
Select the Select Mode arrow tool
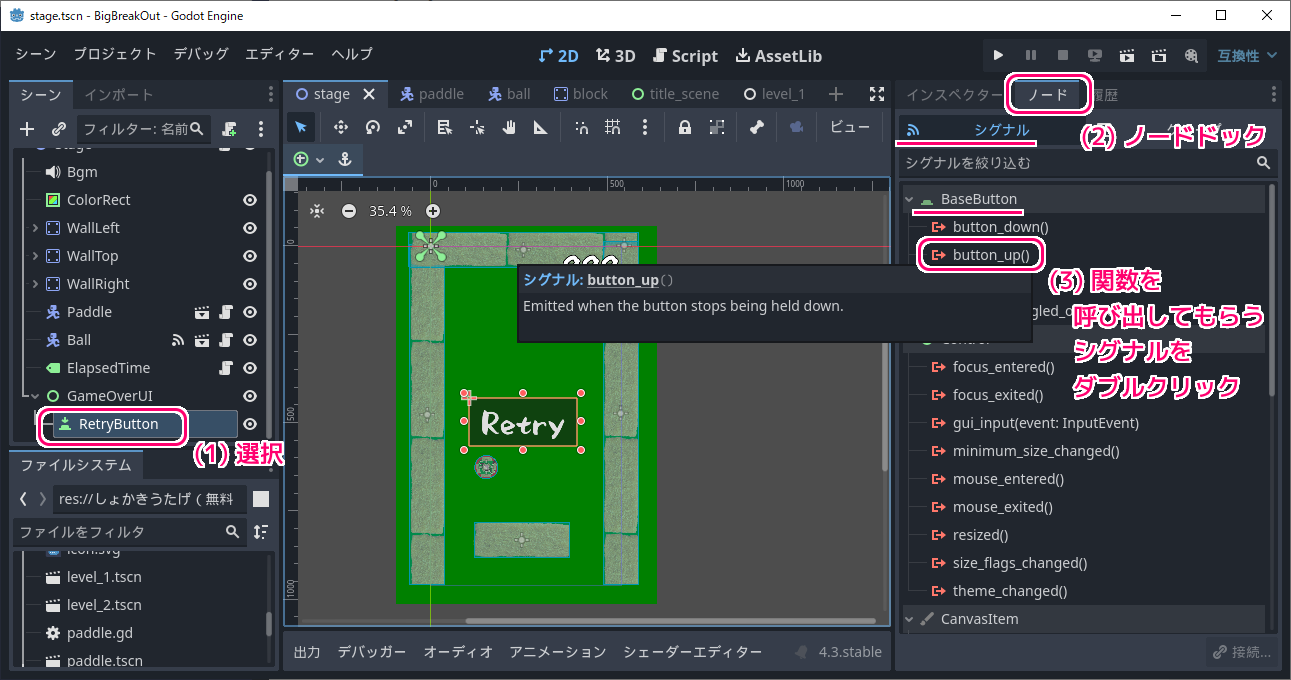(301, 127)
